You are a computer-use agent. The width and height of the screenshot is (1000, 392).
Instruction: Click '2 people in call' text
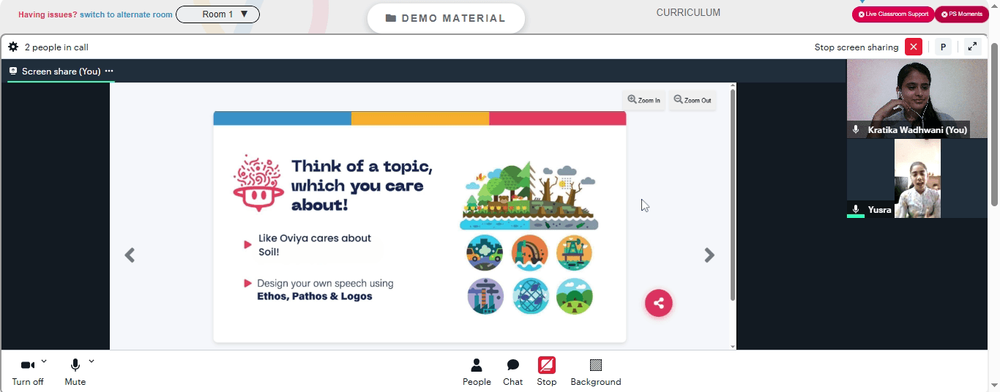[x=56, y=47]
